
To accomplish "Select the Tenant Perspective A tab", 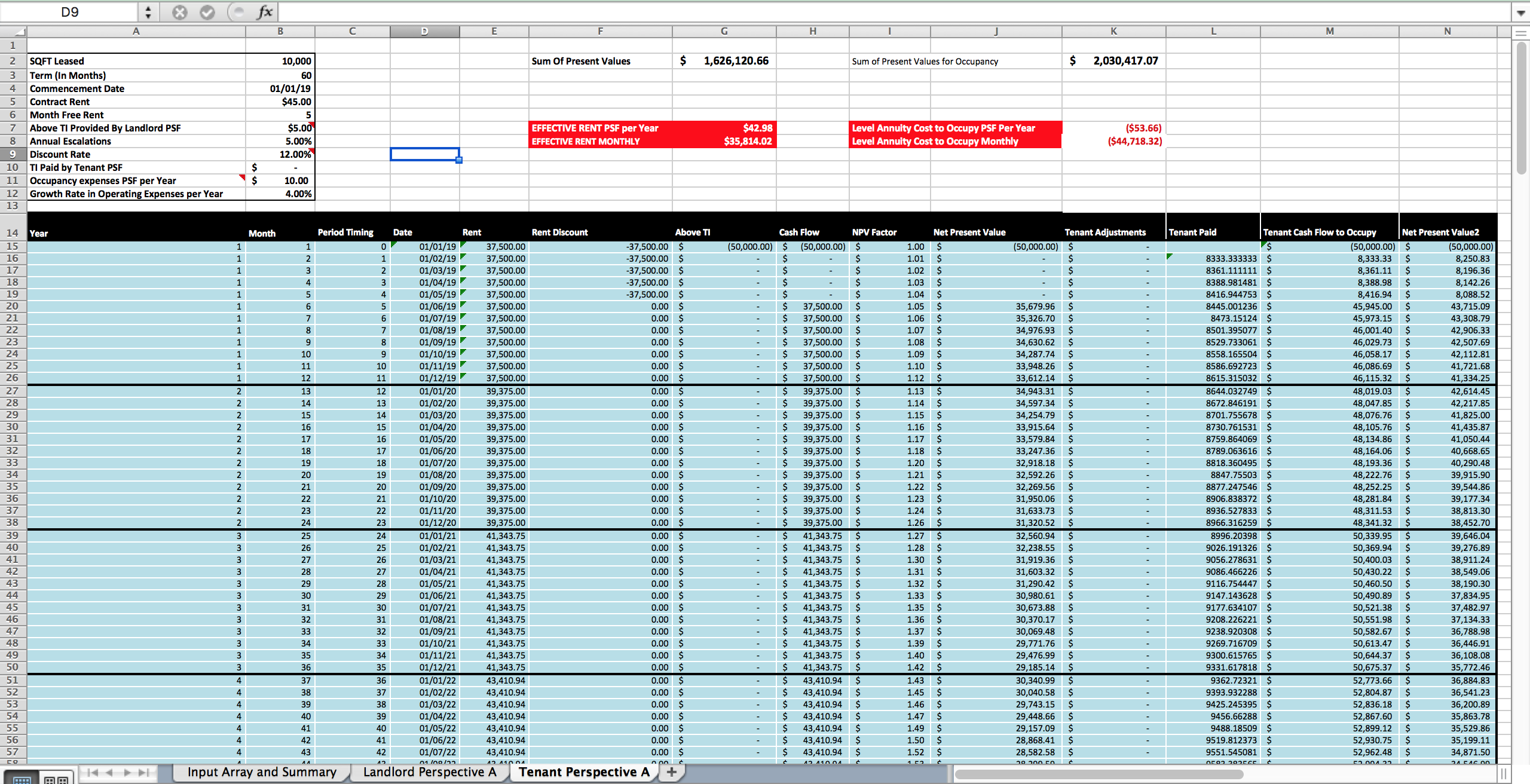I will pyautogui.click(x=583, y=772).
